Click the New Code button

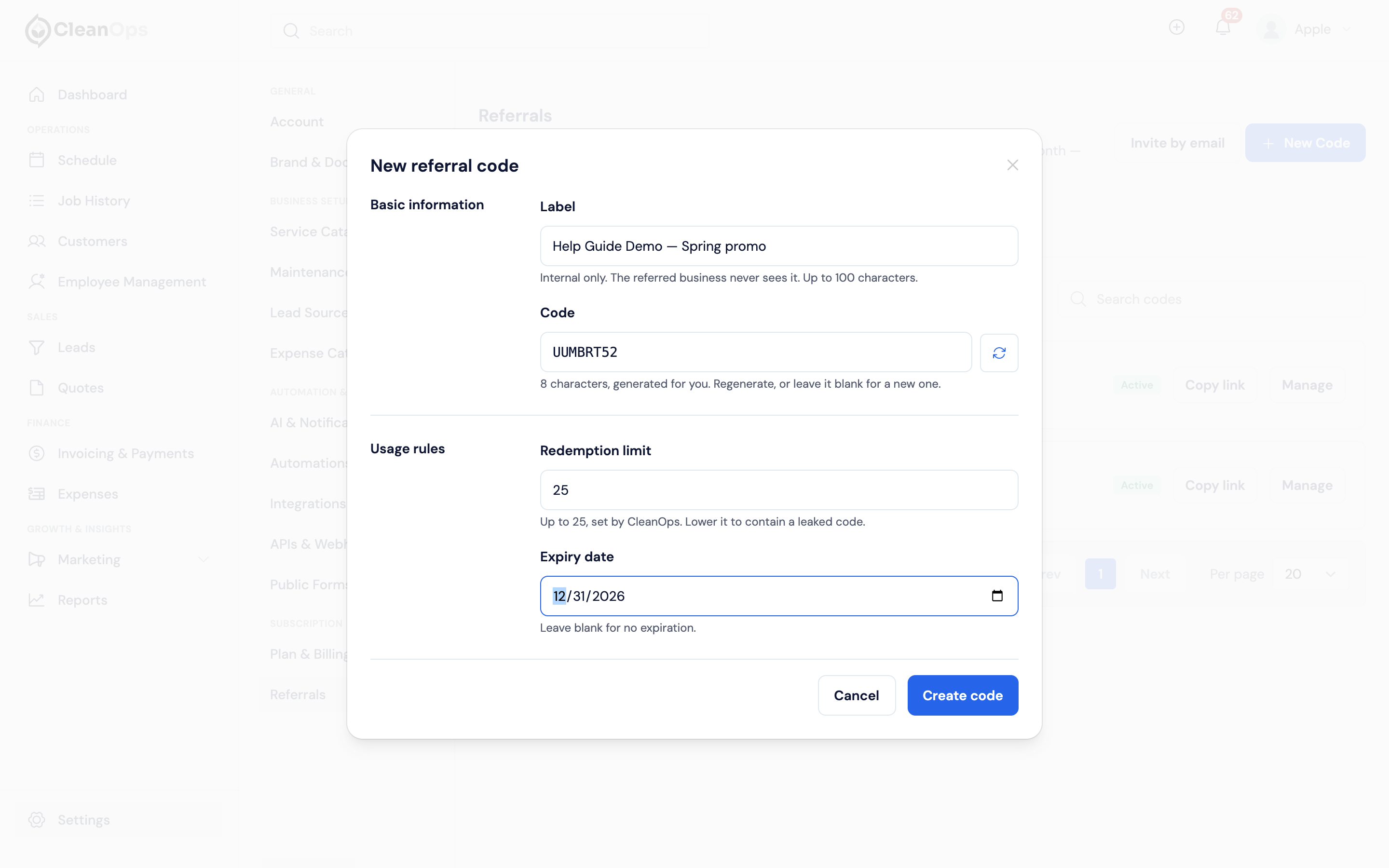(x=1305, y=143)
